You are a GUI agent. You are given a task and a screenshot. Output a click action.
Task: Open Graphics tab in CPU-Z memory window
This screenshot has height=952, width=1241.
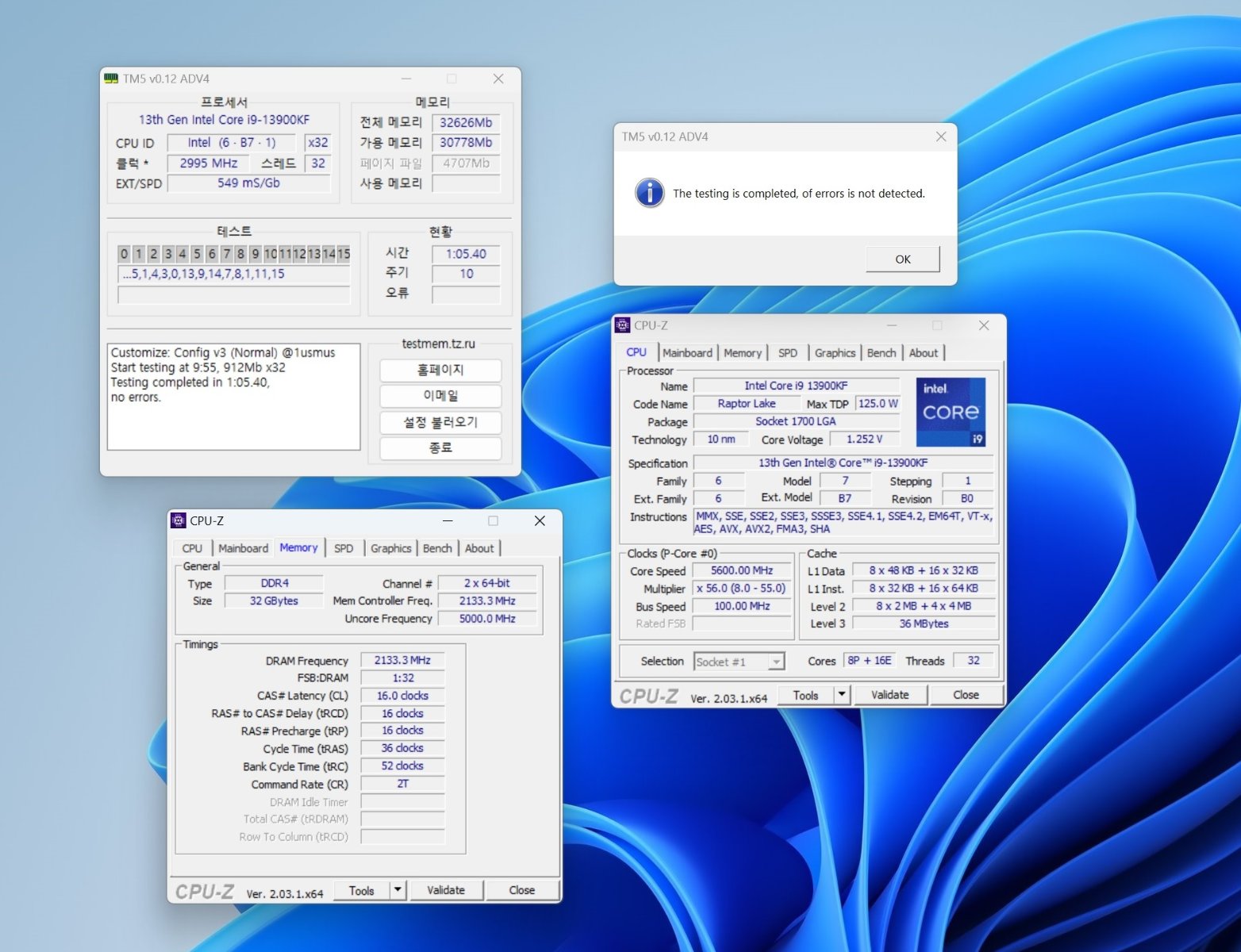391,548
